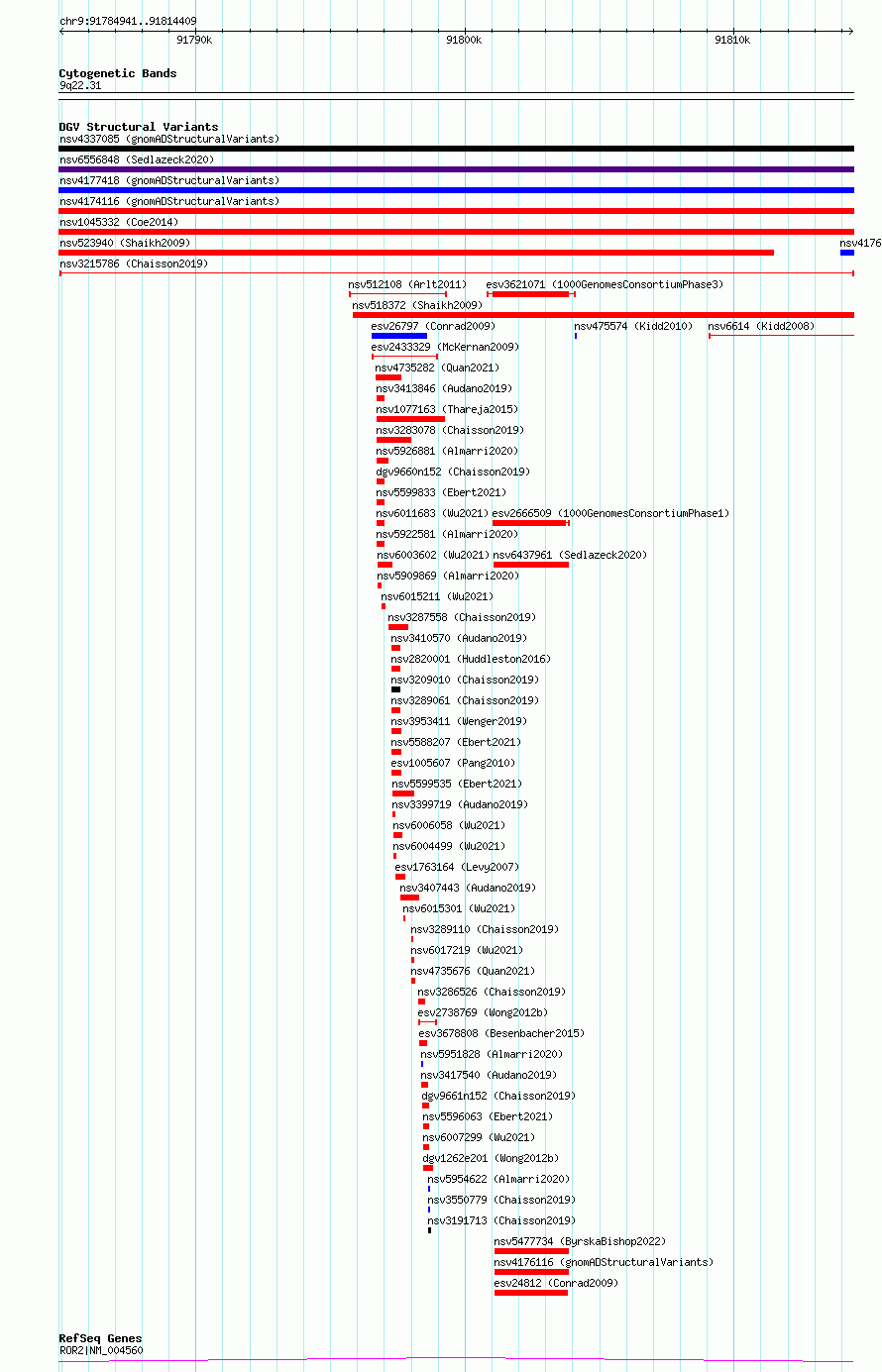Click the 91800k ruler tick label

[x=463, y=40]
